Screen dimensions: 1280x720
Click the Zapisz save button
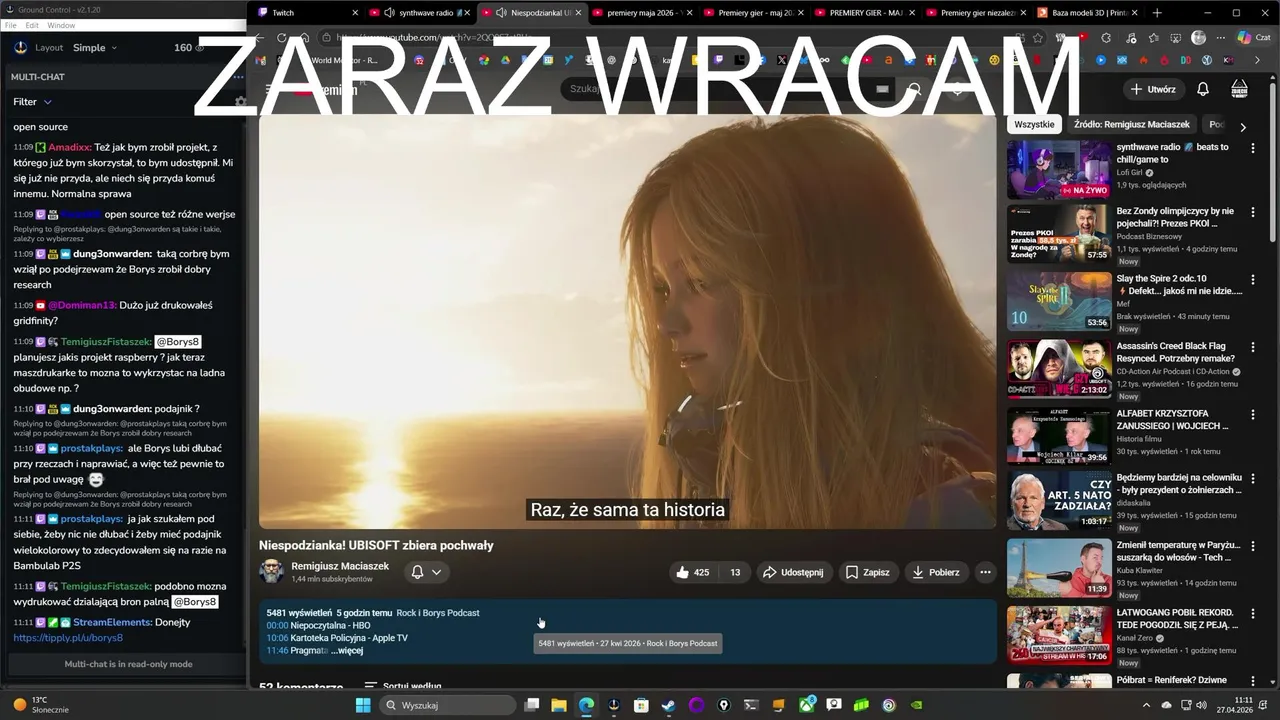point(867,572)
